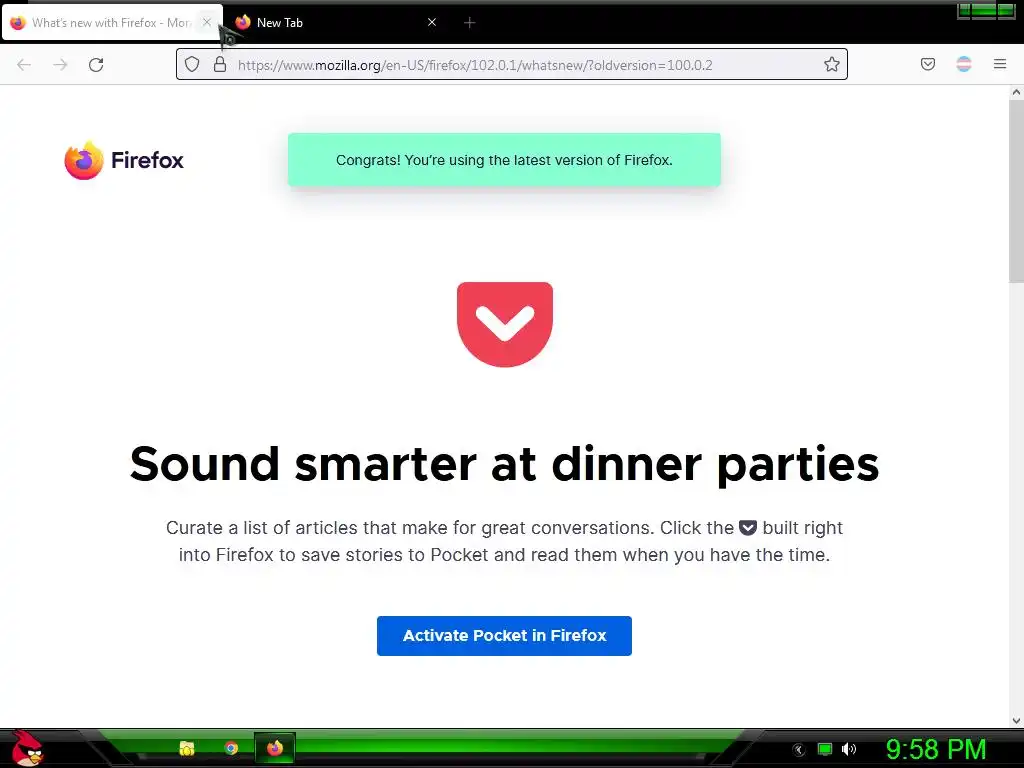Click the page scrollbar down arrow
1024x768 pixels.
[1016, 721]
